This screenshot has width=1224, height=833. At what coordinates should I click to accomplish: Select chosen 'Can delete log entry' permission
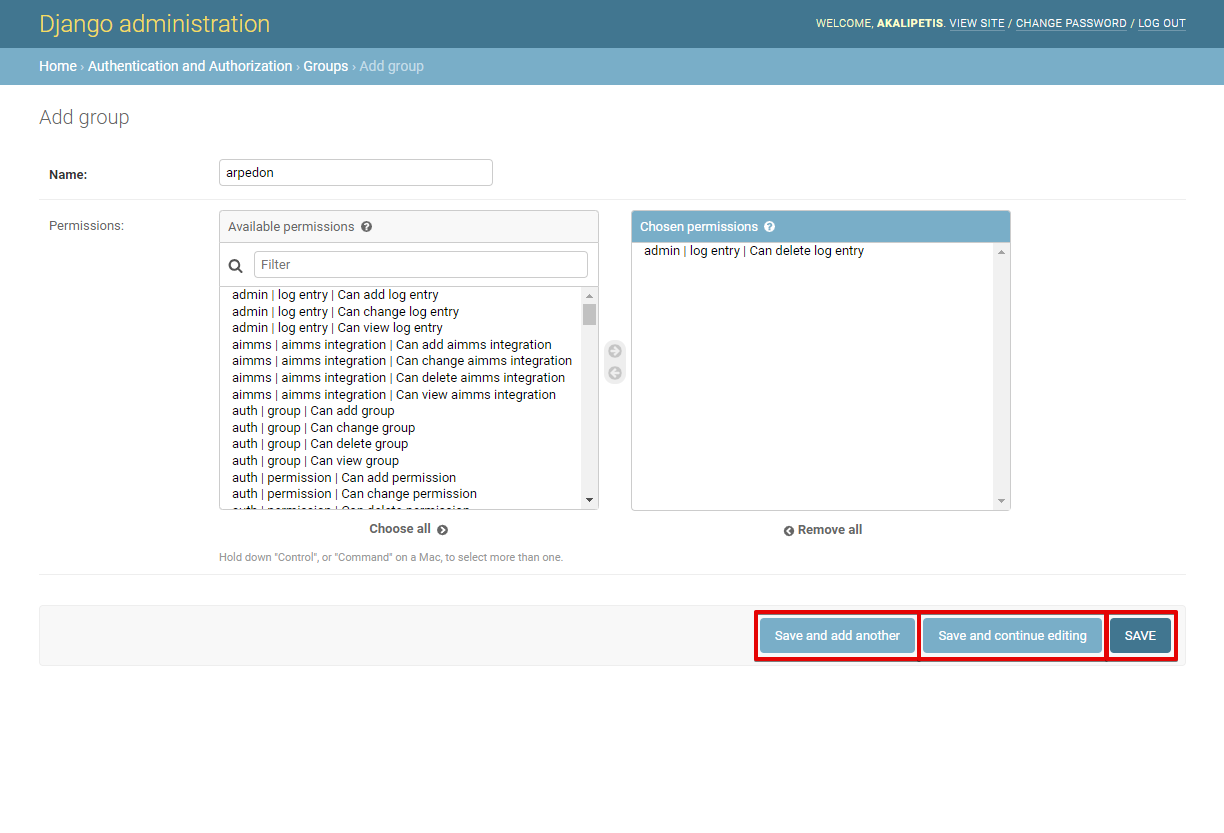click(x=813, y=251)
